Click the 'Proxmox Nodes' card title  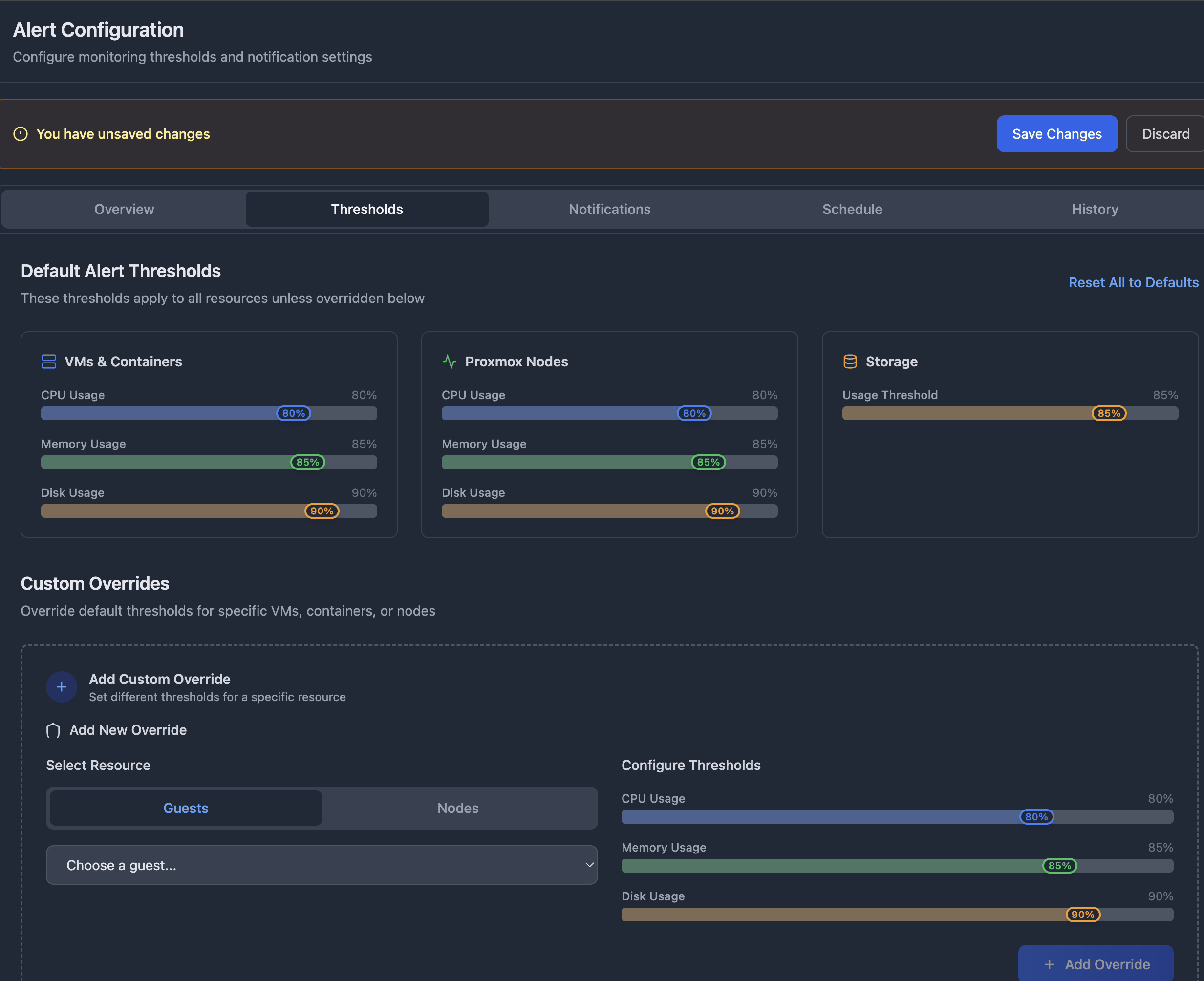[x=516, y=362]
